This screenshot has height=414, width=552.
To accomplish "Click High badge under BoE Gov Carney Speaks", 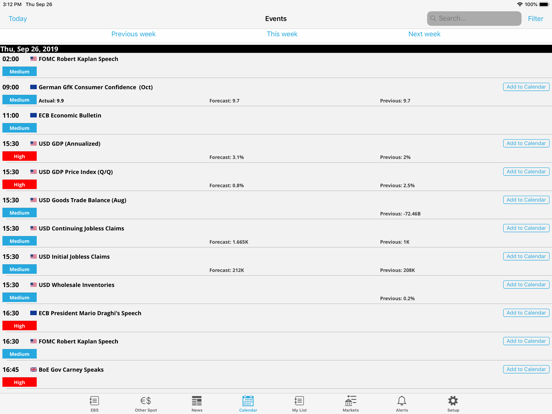I will [x=19, y=382].
